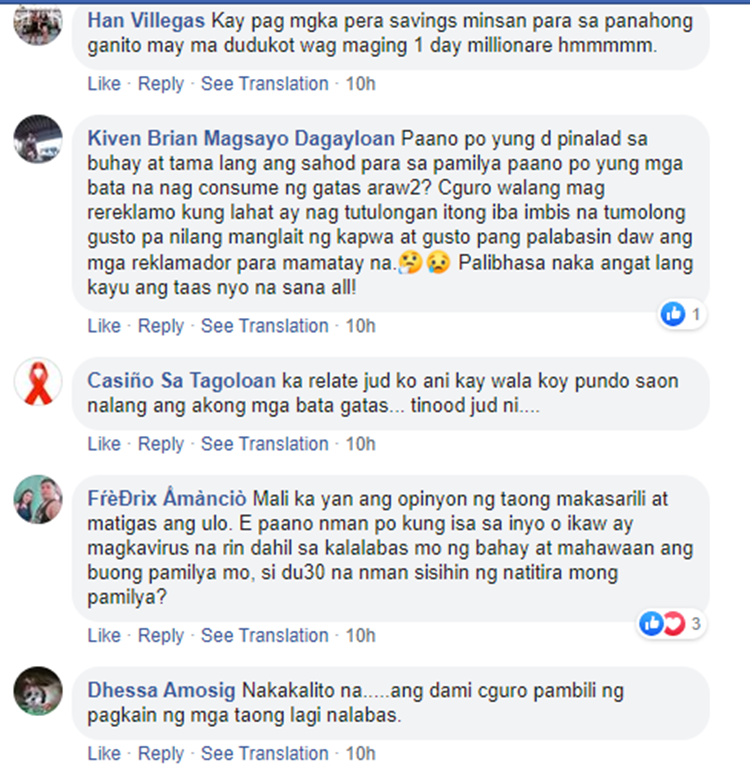Like Casiño Sa Tagoloan's comment

pos(104,444)
